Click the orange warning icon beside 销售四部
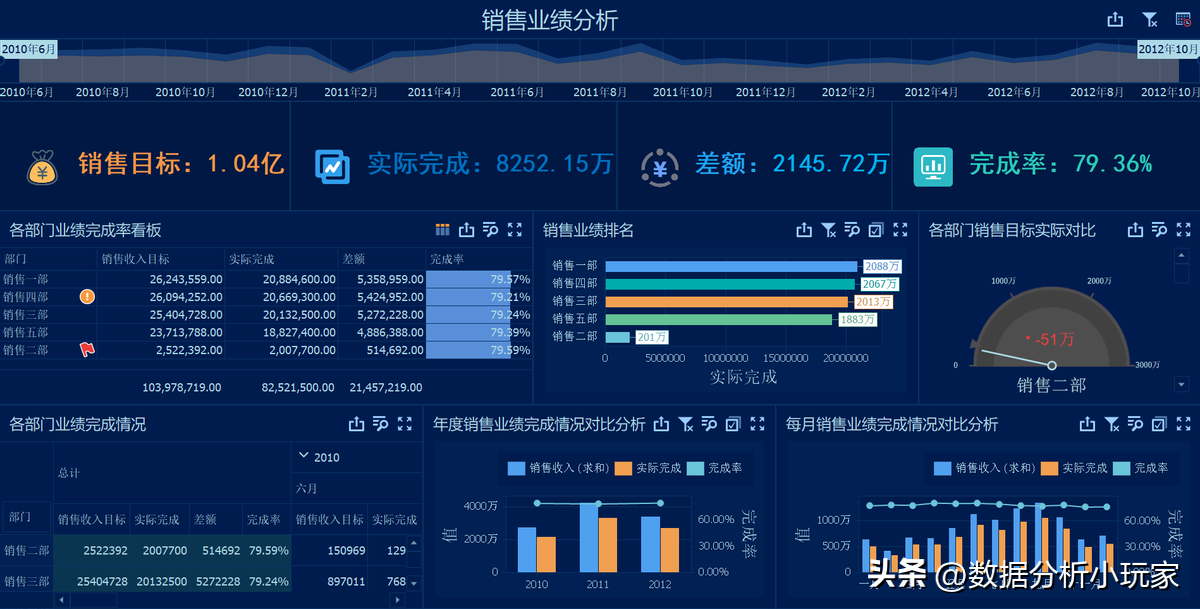The width and height of the screenshot is (1200, 609). (x=87, y=296)
